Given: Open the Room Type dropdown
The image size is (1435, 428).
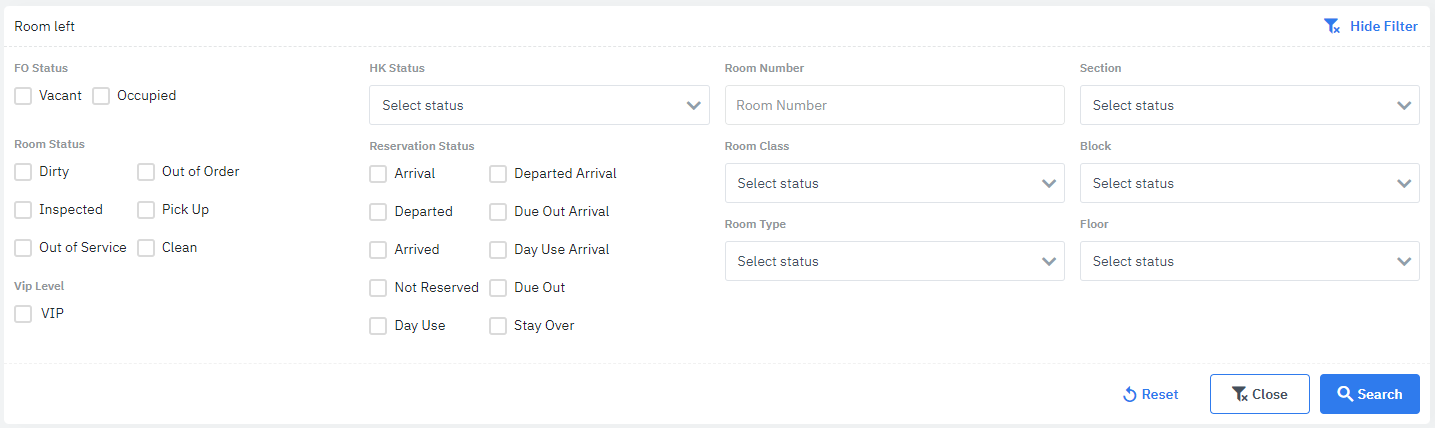Looking at the screenshot, I should (x=894, y=261).
